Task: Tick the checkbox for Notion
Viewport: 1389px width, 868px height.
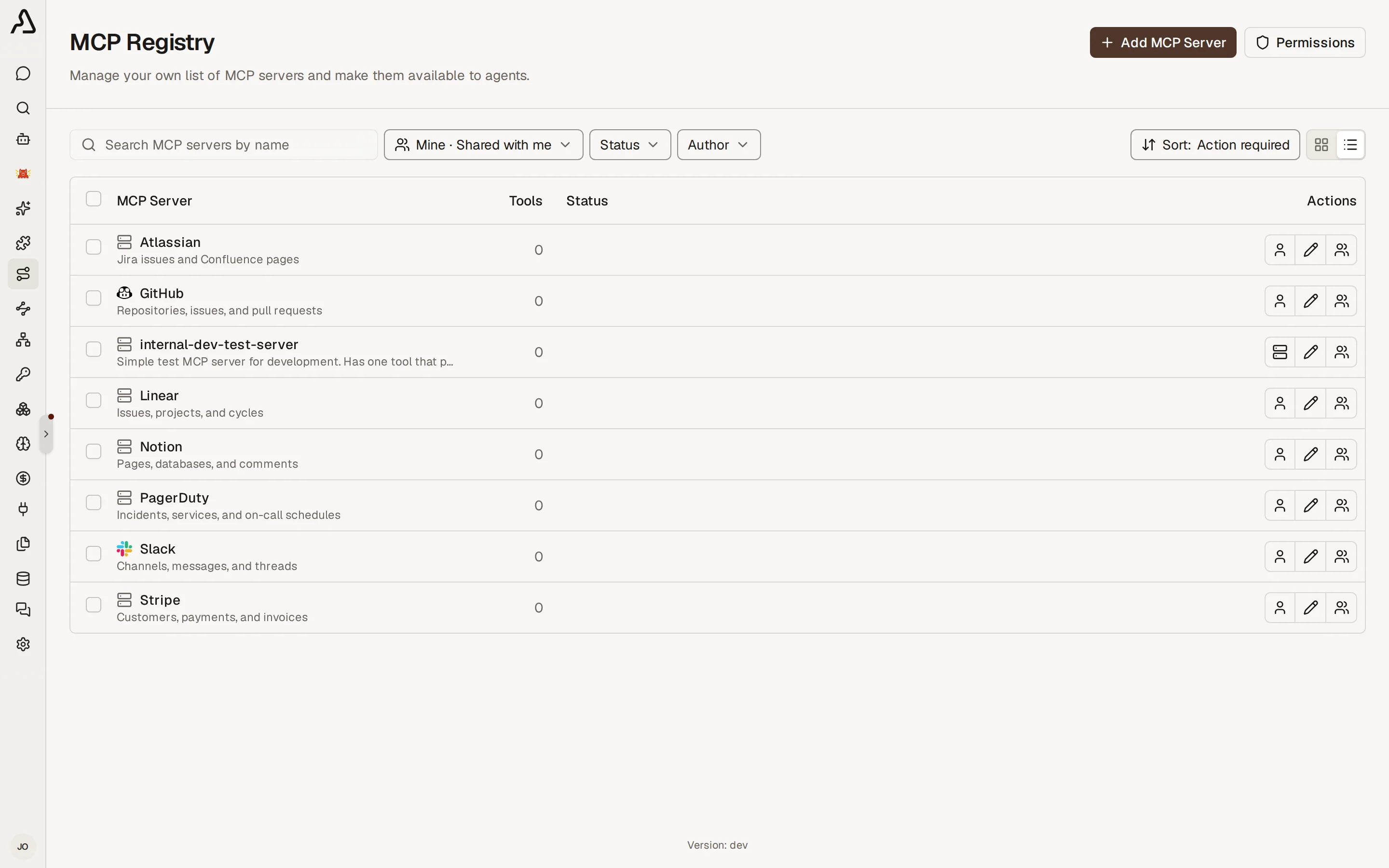Action: (x=94, y=451)
